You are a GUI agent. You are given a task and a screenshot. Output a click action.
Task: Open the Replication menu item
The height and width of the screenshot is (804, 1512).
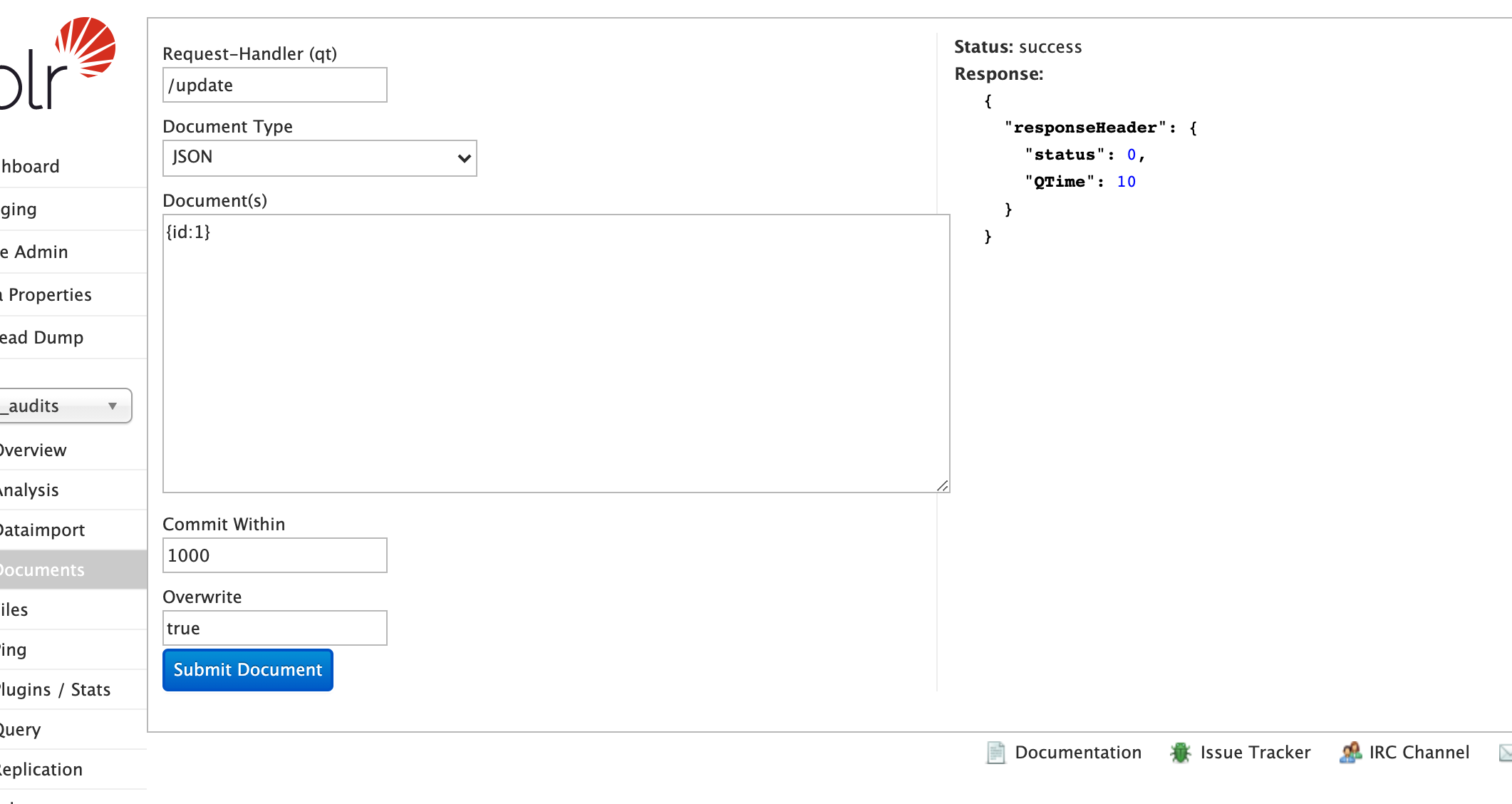(x=41, y=769)
